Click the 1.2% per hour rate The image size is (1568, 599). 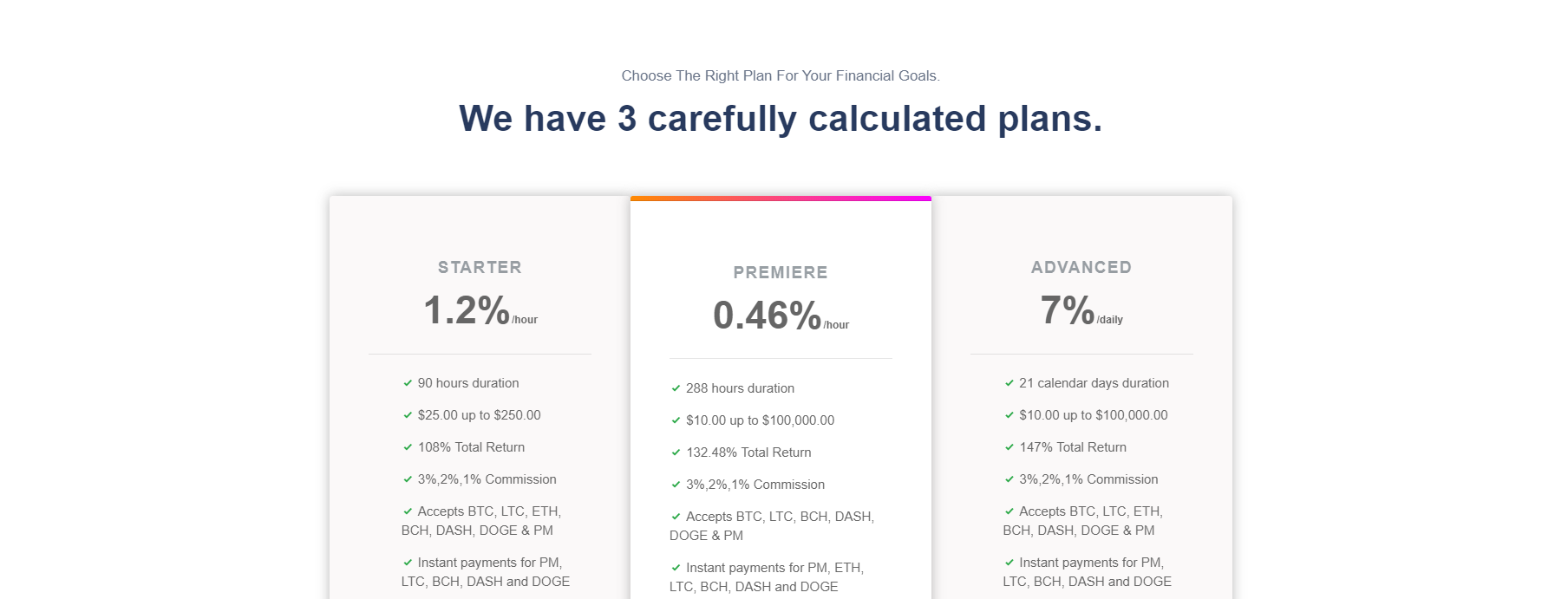click(468, 310)
